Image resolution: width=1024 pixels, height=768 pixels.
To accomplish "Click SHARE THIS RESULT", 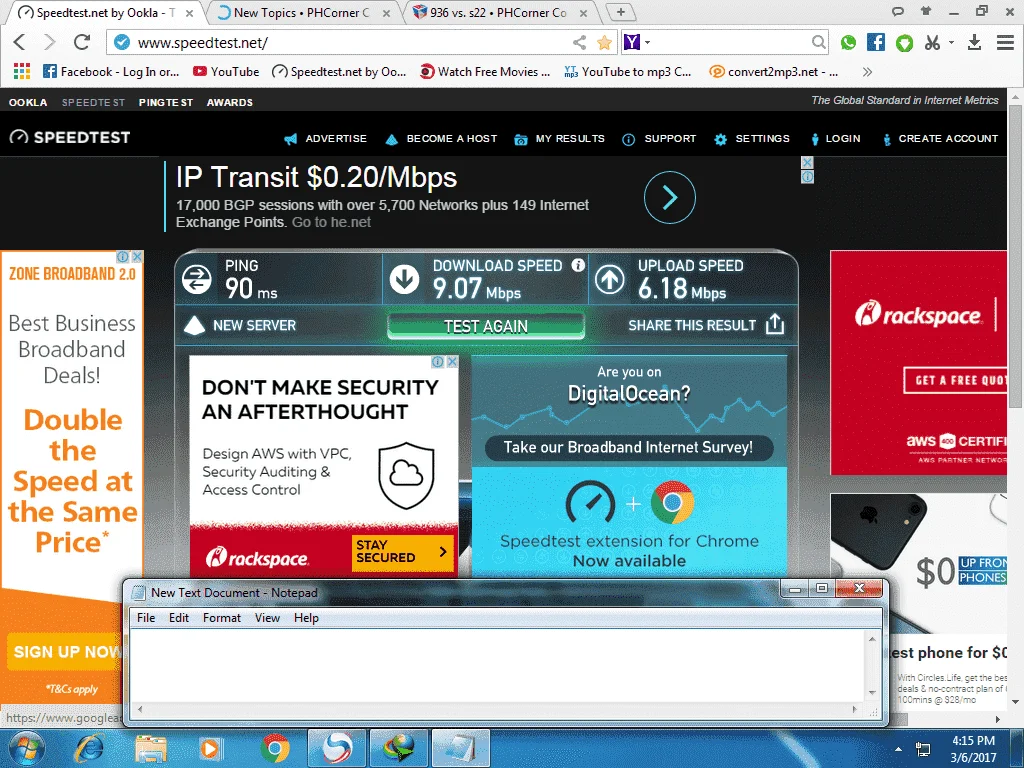I will pos(706,325).
